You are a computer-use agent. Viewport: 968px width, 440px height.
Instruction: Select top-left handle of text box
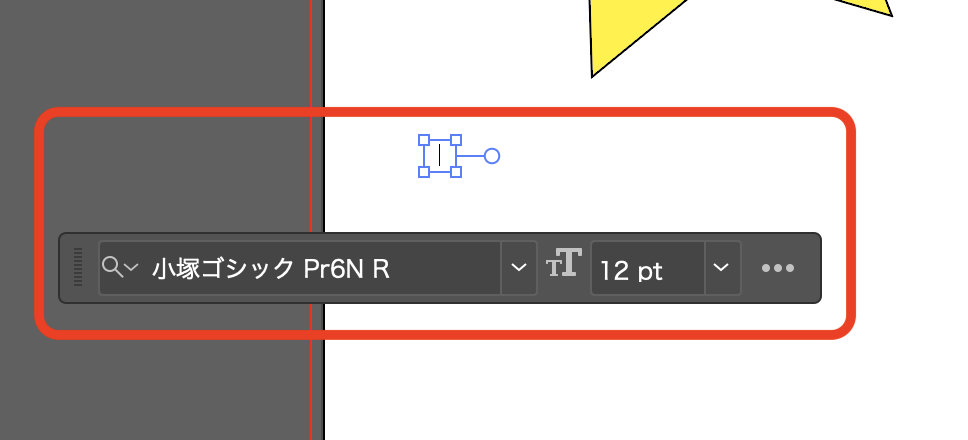tap(424, 140)
